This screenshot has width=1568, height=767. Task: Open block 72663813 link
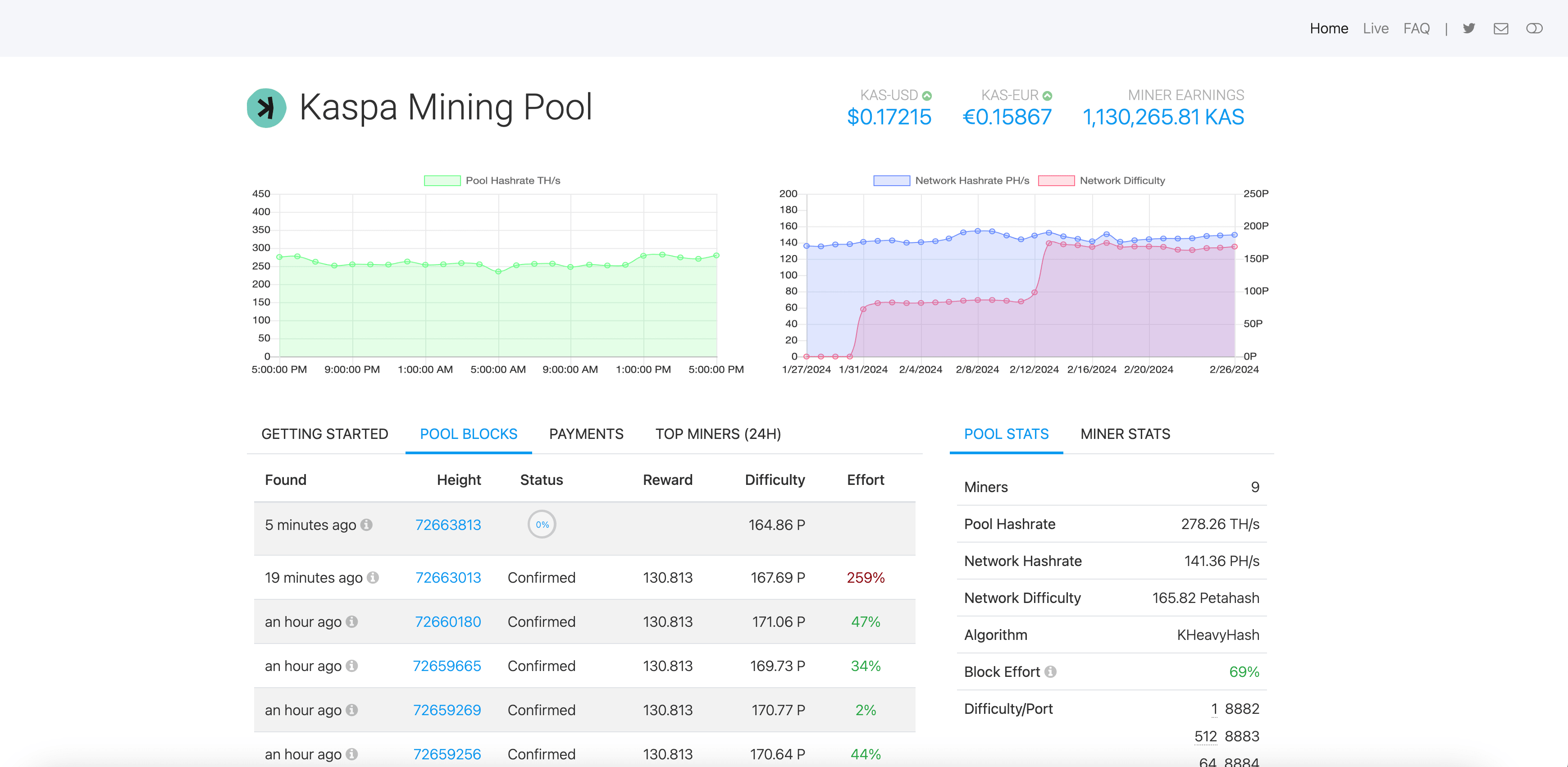[x=448, y=524]
